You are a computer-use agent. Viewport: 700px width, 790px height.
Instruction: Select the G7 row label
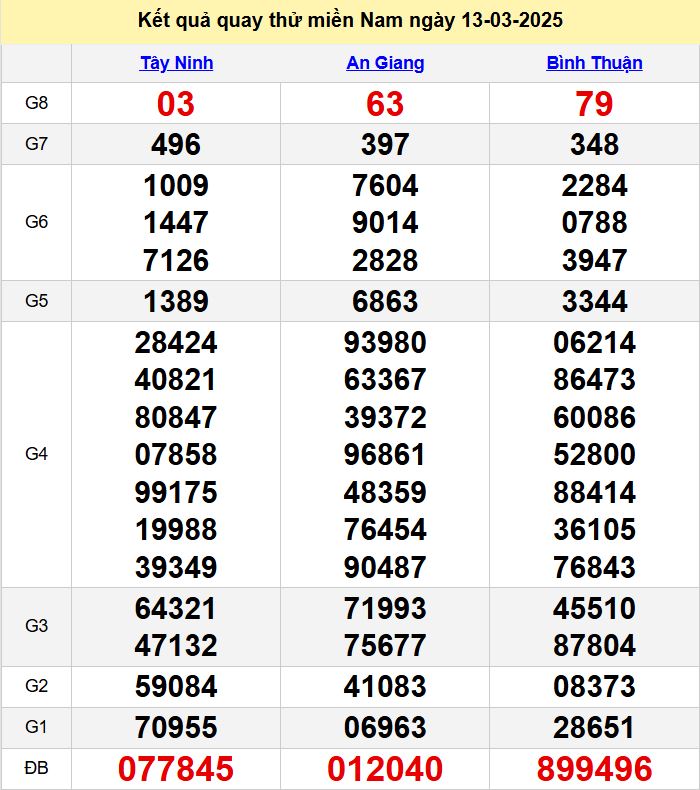[x=36, y=144]
